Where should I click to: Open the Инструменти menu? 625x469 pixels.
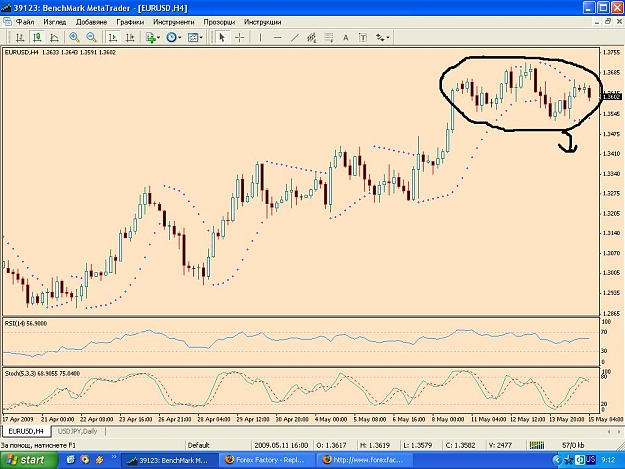point(173,22)
